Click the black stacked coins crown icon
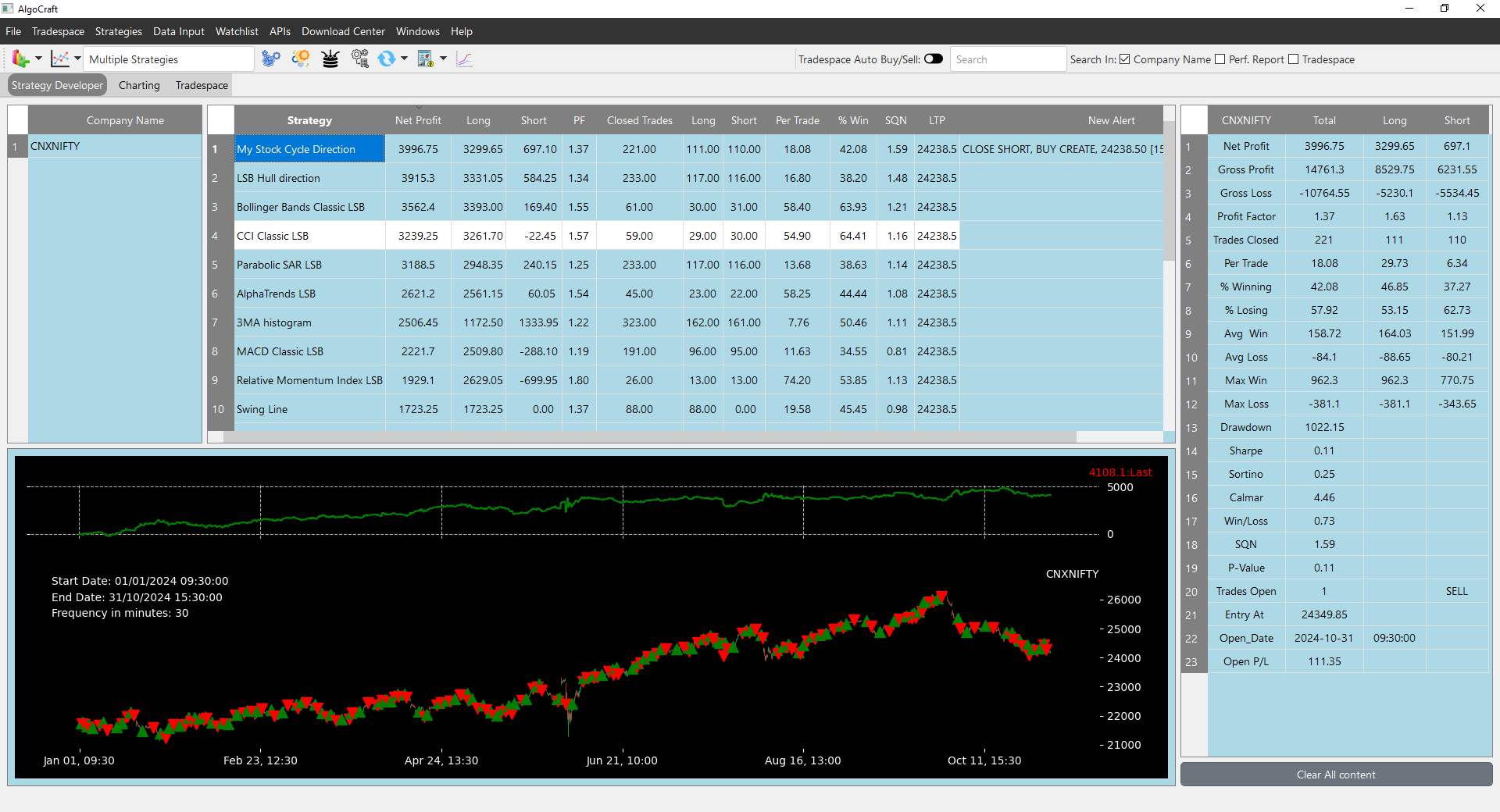 click(330, 59)
